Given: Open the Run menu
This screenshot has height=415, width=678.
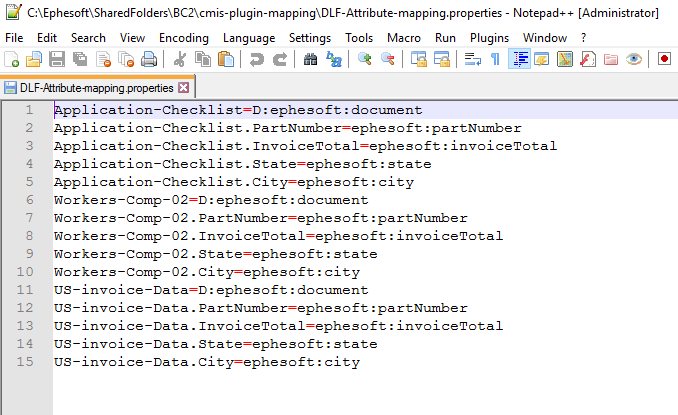Looking at the screenshot, I should (x=445, y=38).
